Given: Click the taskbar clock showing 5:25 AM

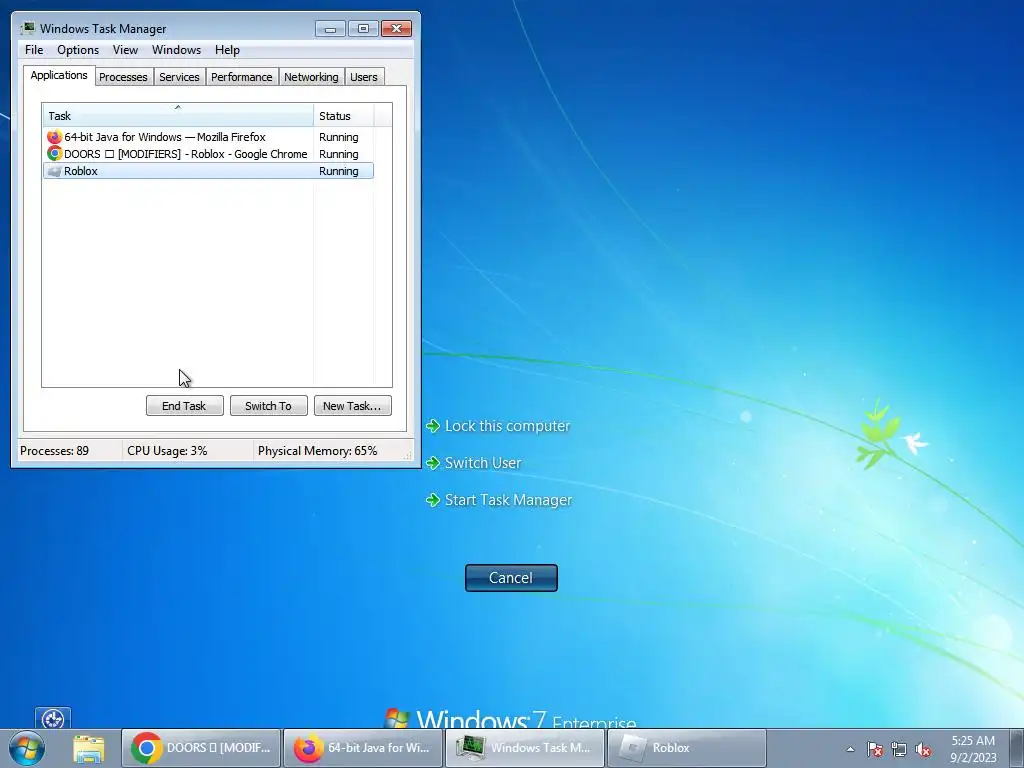Looking at the screenshot, I should pos(973,749).
